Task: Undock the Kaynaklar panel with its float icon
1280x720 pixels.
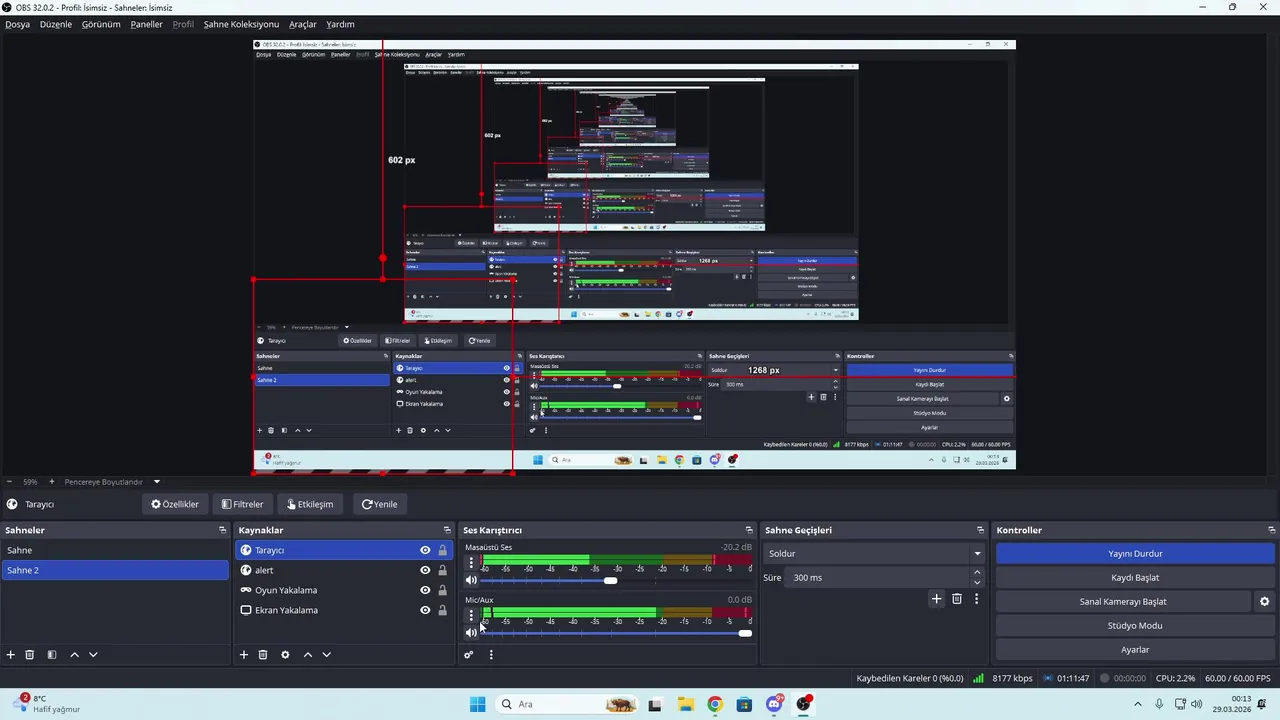Action: click(447, 530)
